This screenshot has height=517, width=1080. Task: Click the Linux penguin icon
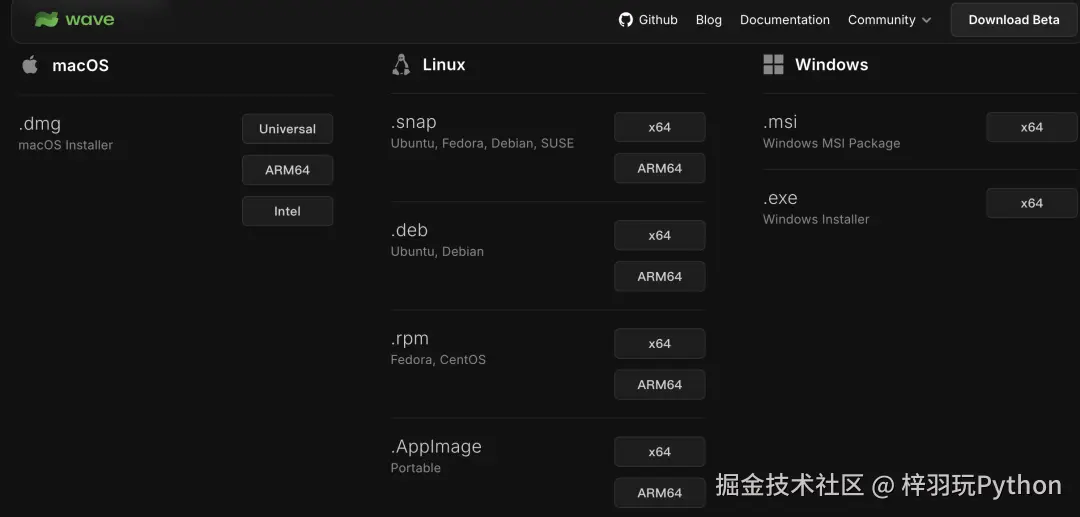pos(401,65)
